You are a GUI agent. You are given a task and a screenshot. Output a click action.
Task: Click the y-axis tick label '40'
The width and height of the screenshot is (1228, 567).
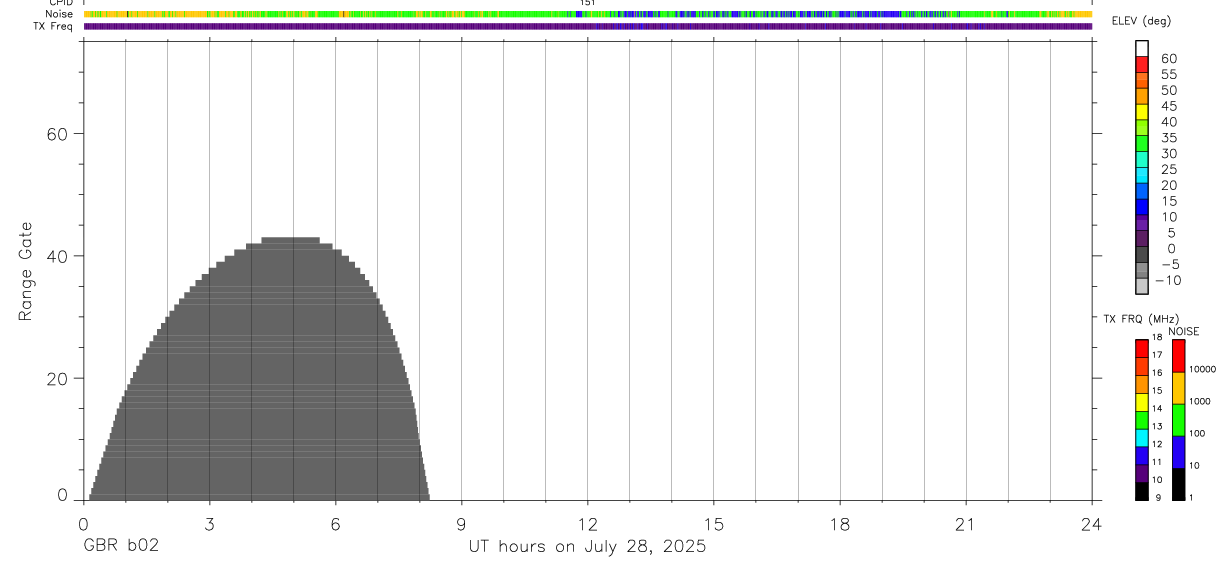[x=57, y=256]
